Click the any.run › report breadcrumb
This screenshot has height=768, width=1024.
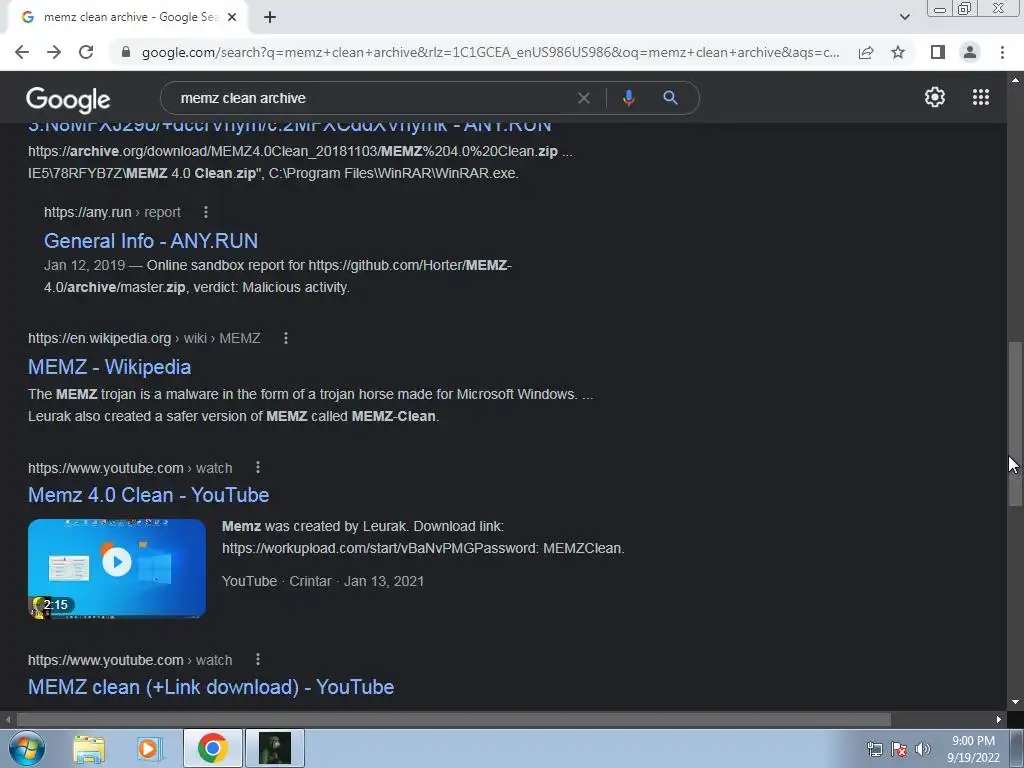click(x=112, y=212)
